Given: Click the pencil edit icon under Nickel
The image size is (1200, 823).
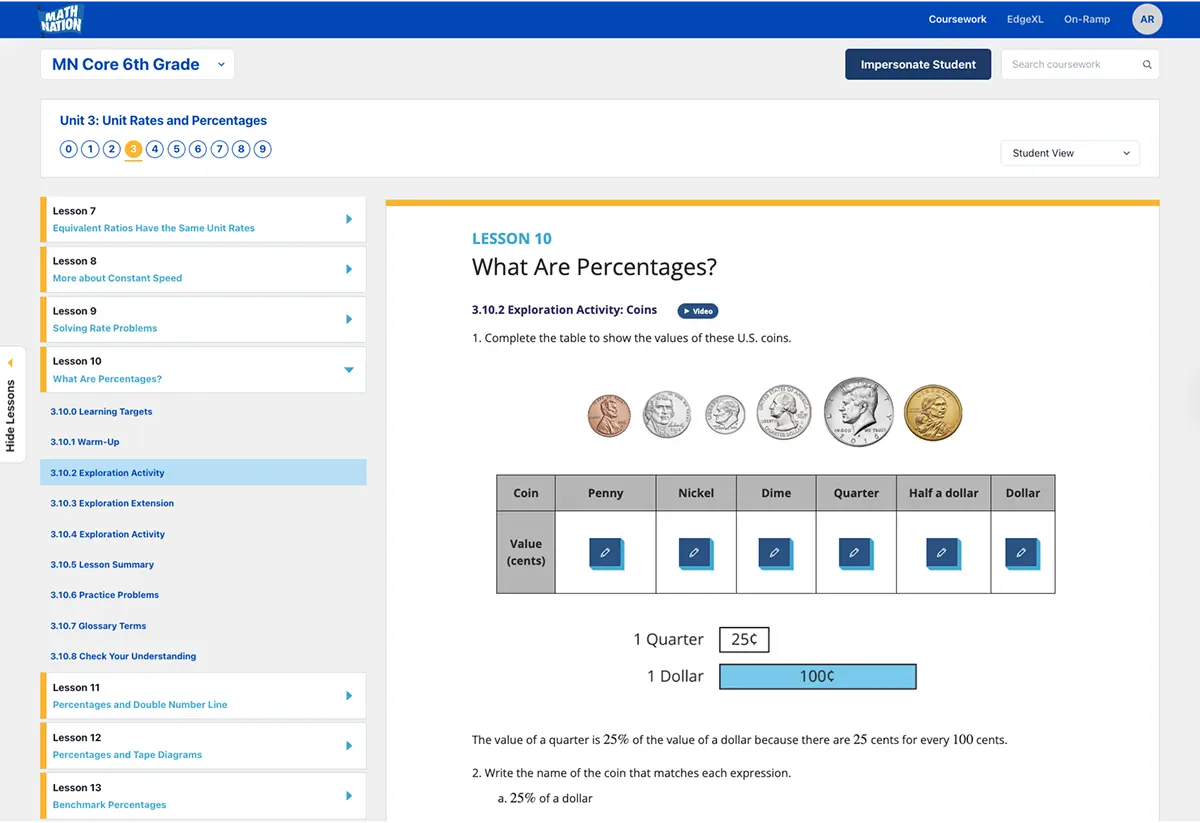Looking at the screenshot, I should pyautogui.click(x=694, y=552).
